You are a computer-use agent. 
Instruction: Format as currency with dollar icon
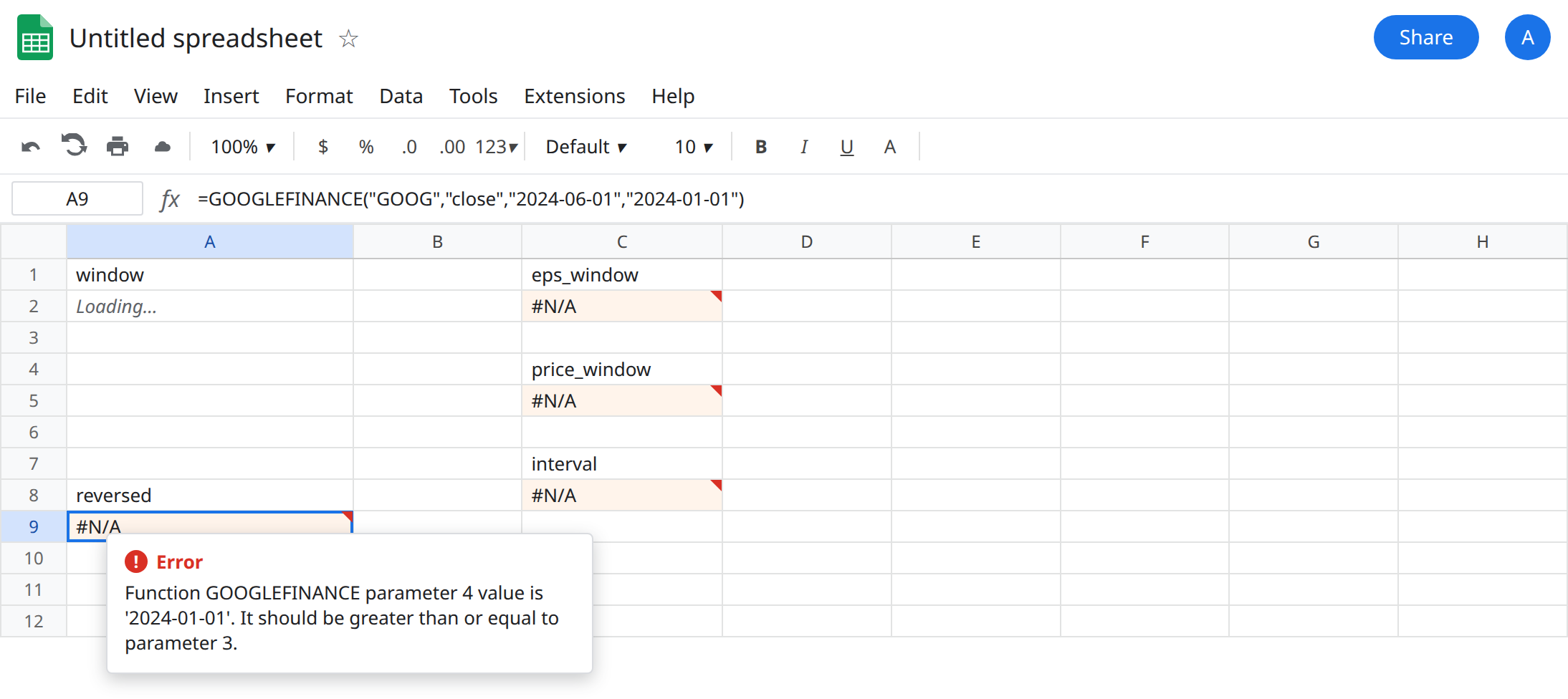click(x=323, y=147)
